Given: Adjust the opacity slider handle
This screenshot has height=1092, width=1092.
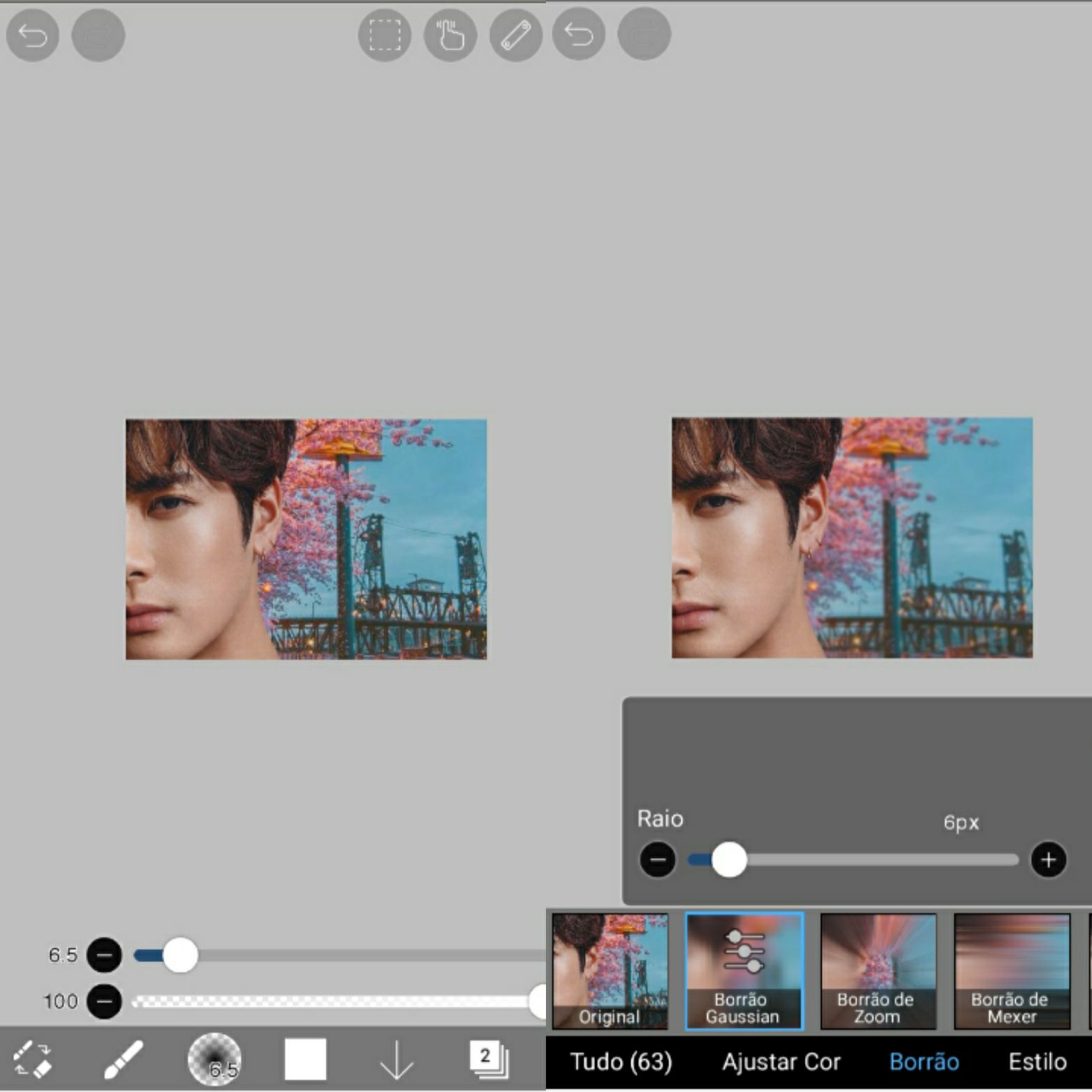Looking at the screenshot, I should 539,1001.
